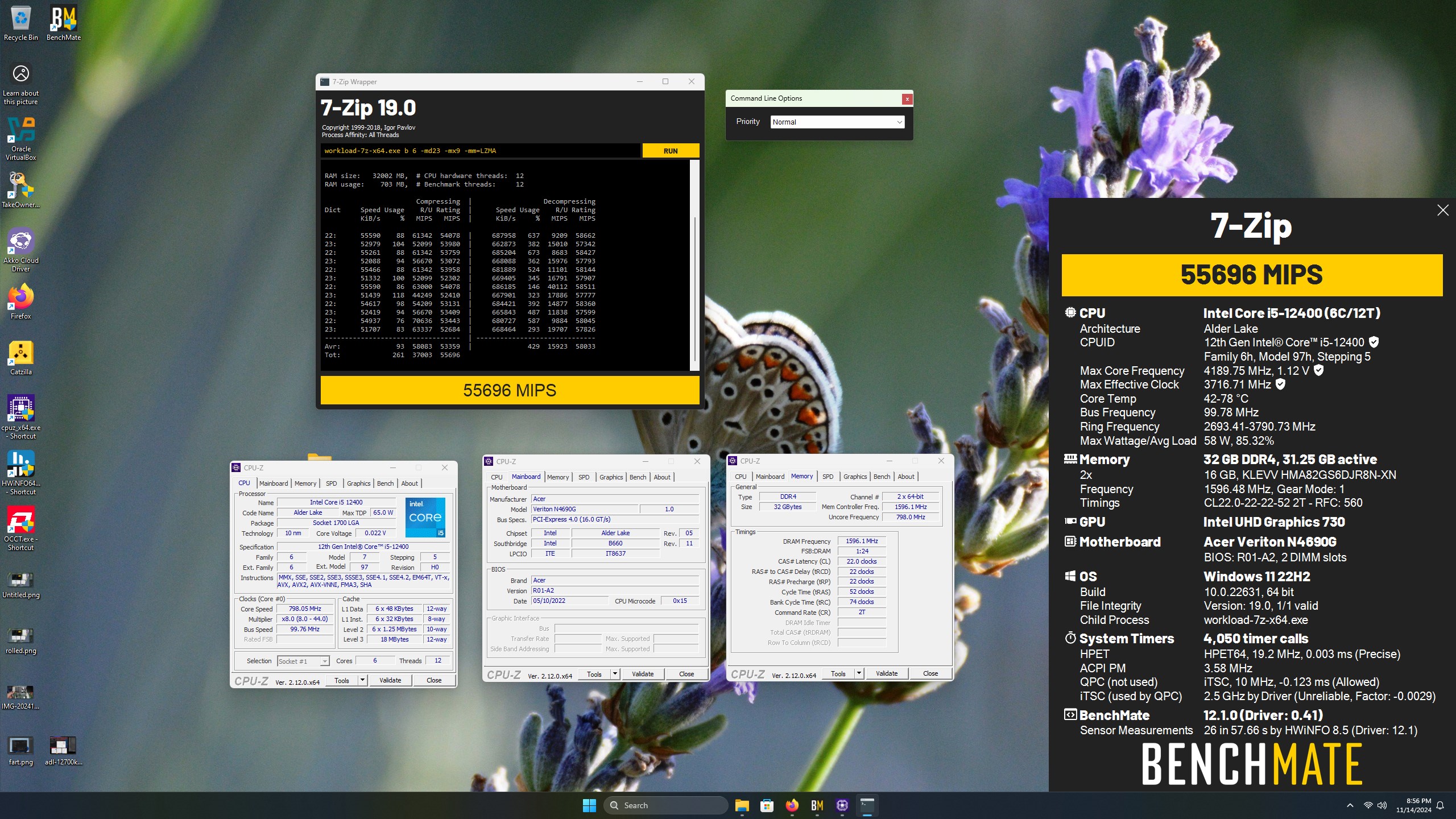Open the Priority dropdown set to Normal
Image resolution: width=1456 pixels, height=819 pixels.
837,122
